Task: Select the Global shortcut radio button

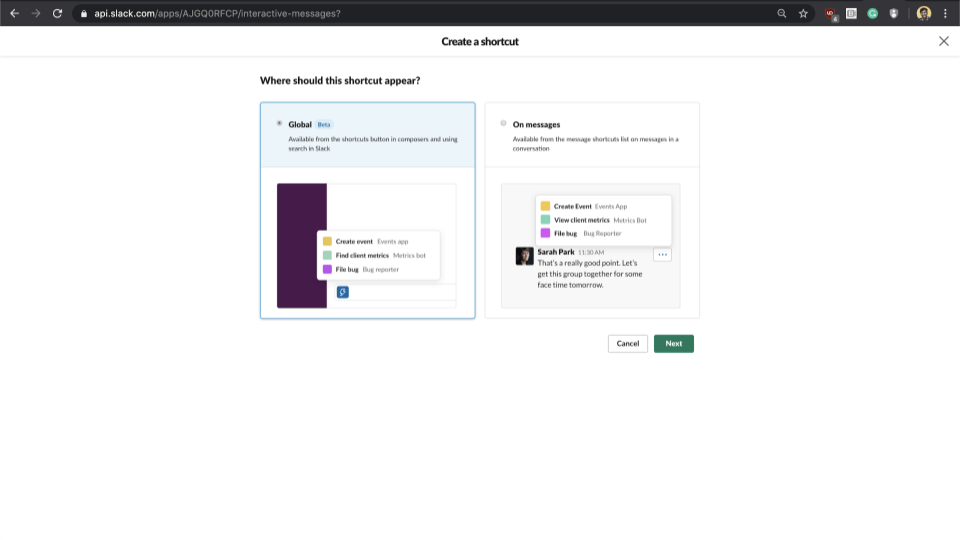Action: click(279, 123)
